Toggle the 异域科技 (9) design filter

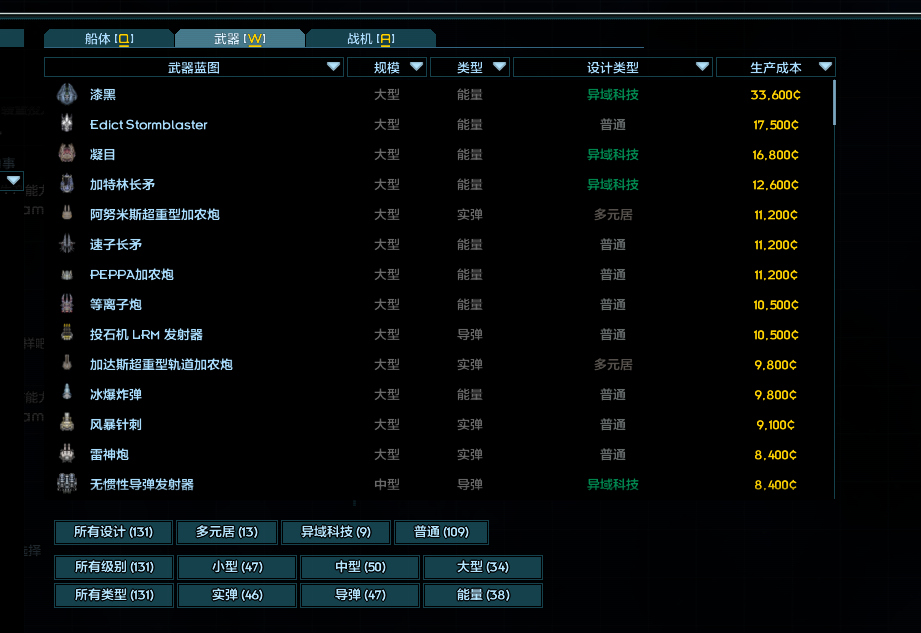335,532
